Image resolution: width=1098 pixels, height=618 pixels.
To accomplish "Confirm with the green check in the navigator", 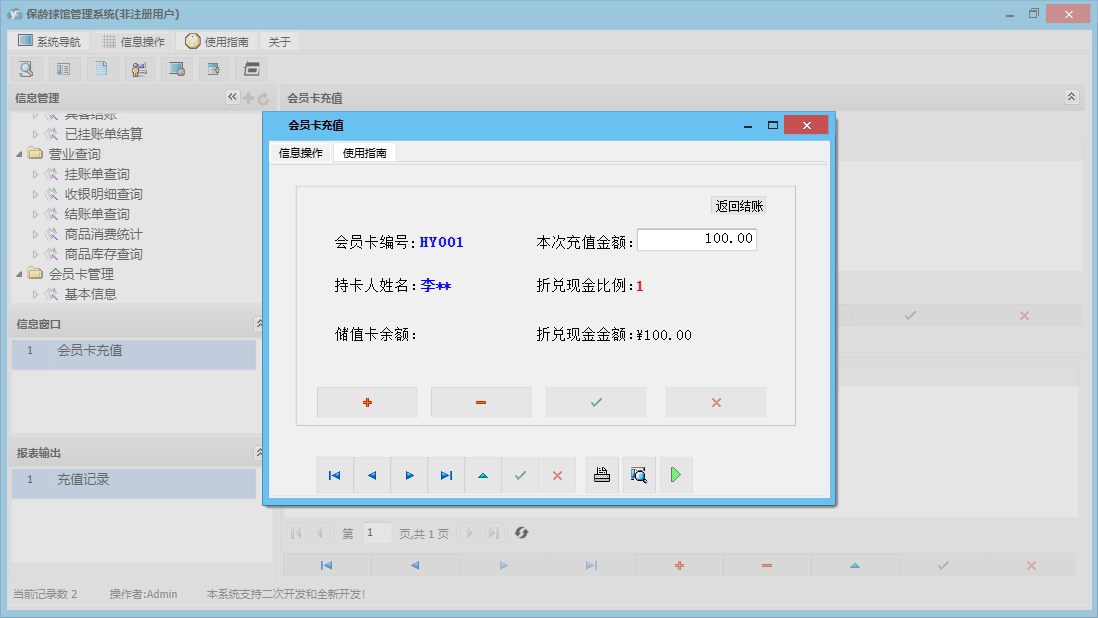I will pos(519,475).
